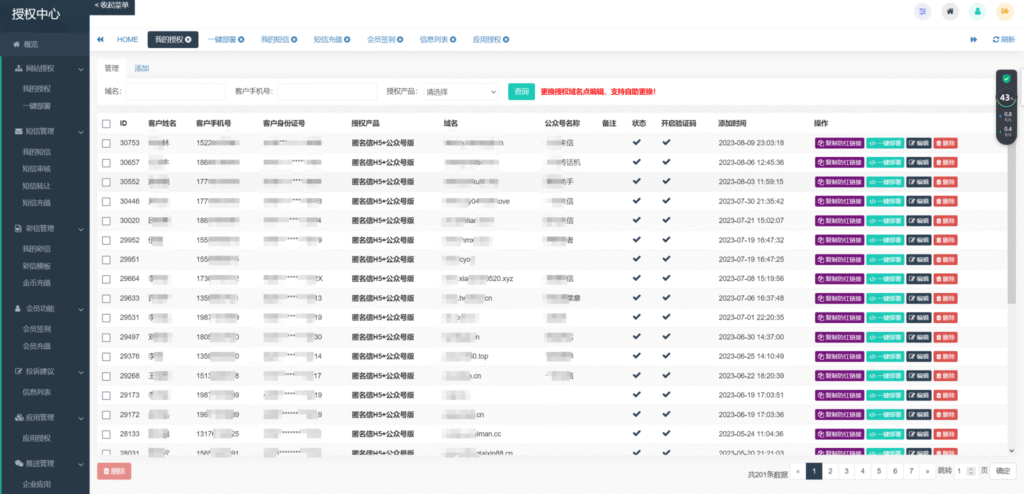Check the row checkbox for ID 29951
Image resolution: width=1024 pixels, height=494 pixels.
coord(106,259)
